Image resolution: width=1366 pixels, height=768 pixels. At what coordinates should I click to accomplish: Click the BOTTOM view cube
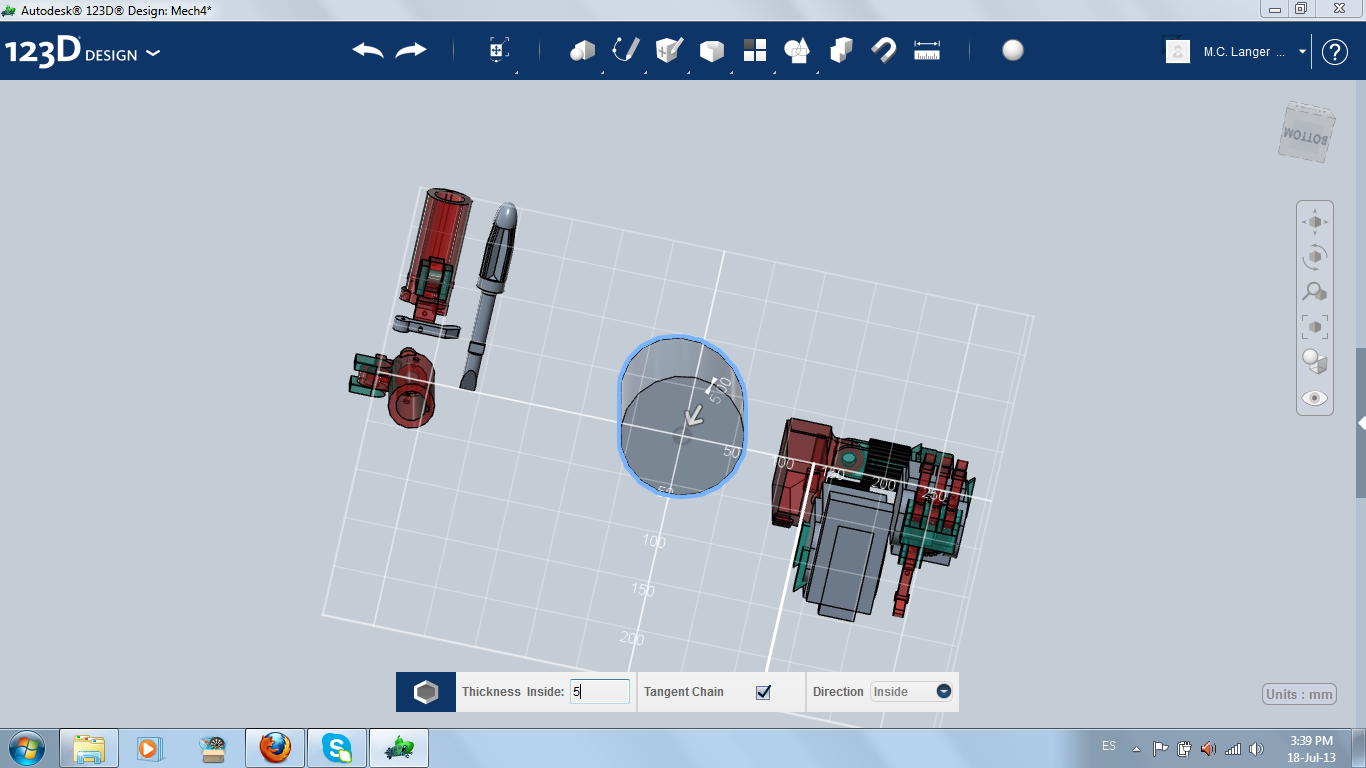coord(1306,131)
